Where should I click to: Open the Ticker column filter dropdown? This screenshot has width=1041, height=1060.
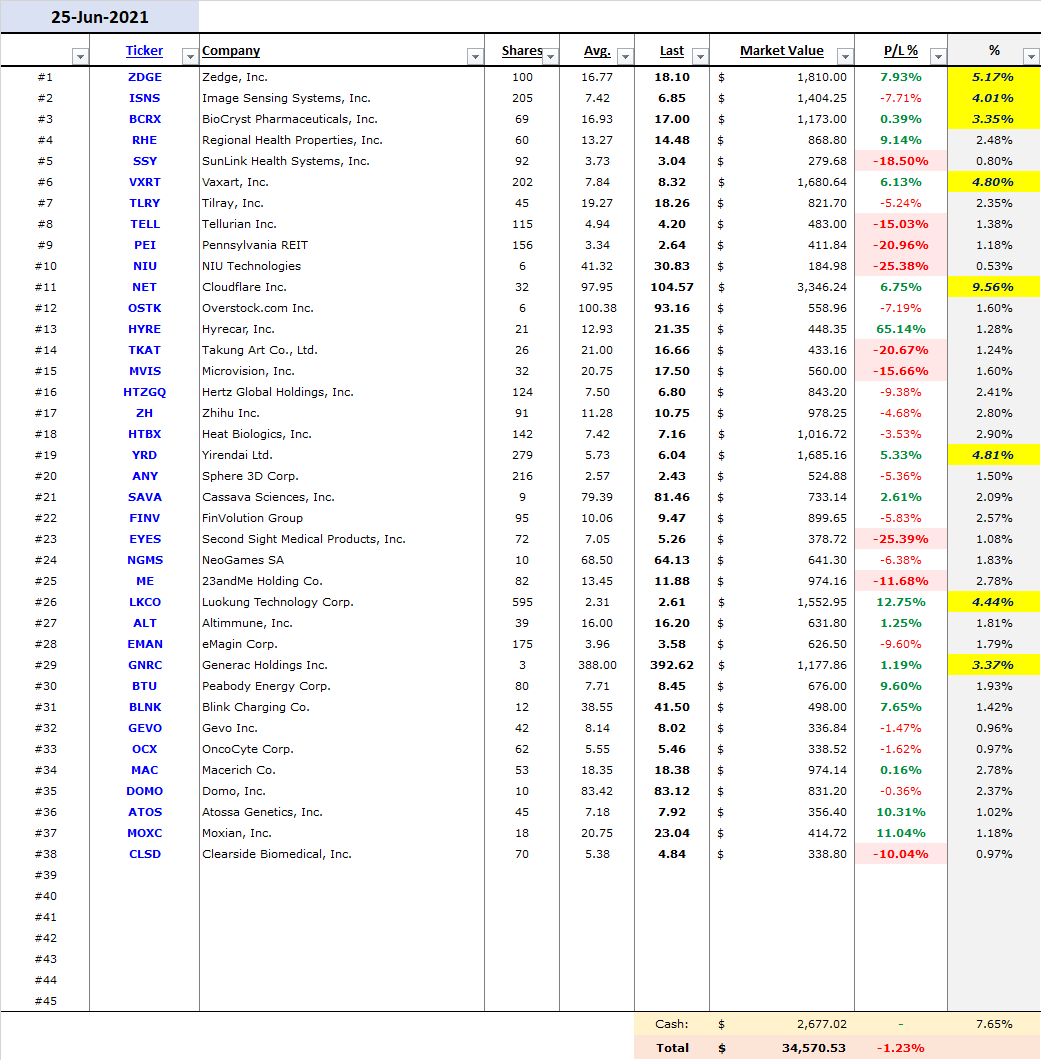point(190,57)
